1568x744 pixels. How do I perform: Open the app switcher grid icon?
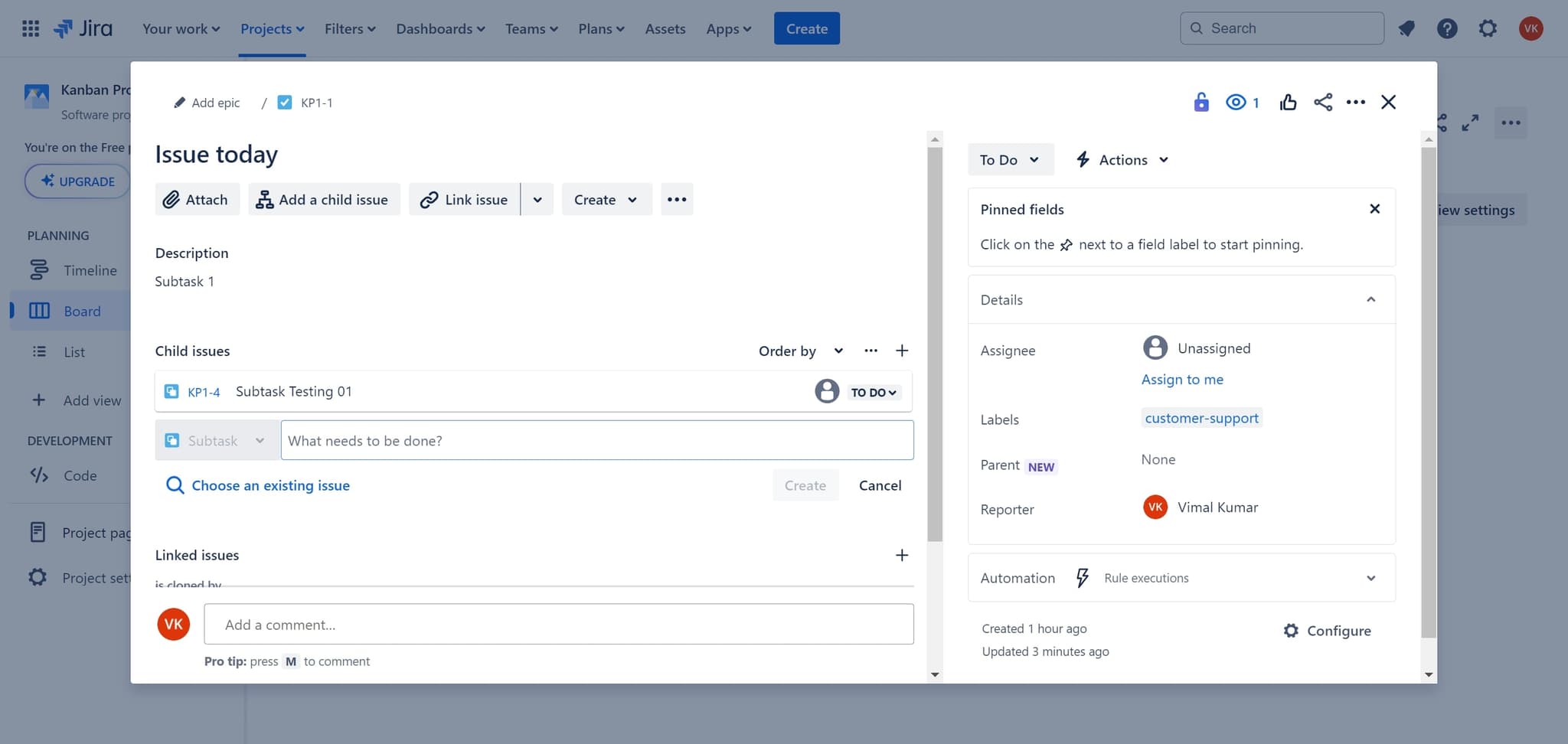point(31,29)
